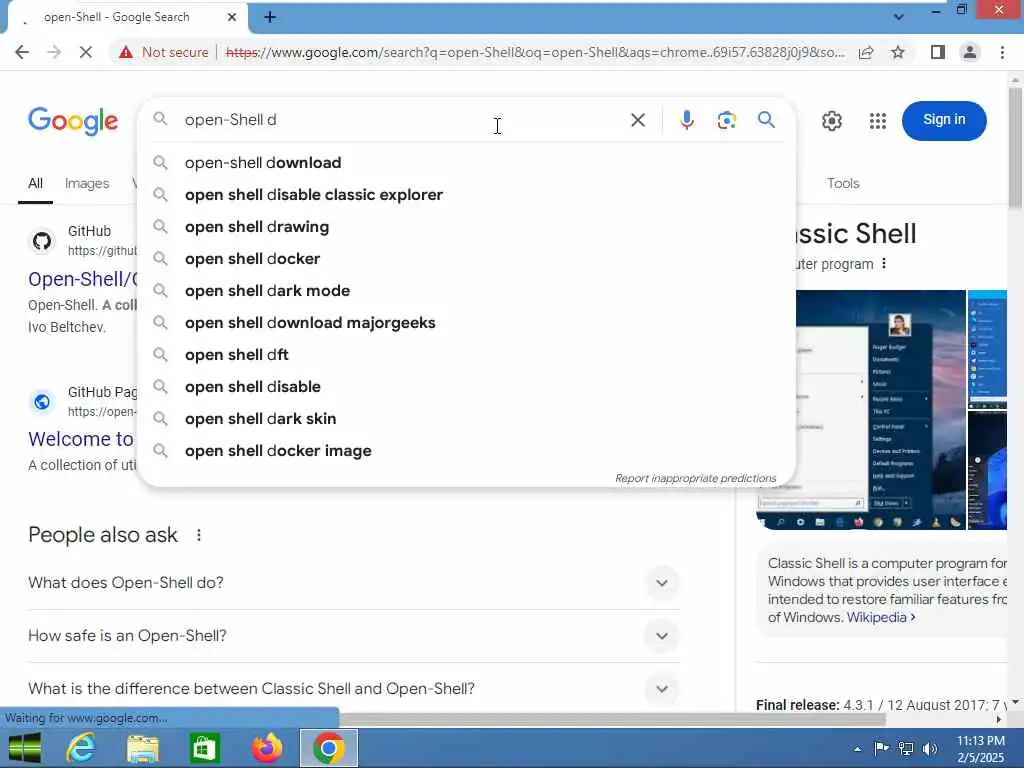
Task: Clear the search box with the X icon
Action: 637,120
